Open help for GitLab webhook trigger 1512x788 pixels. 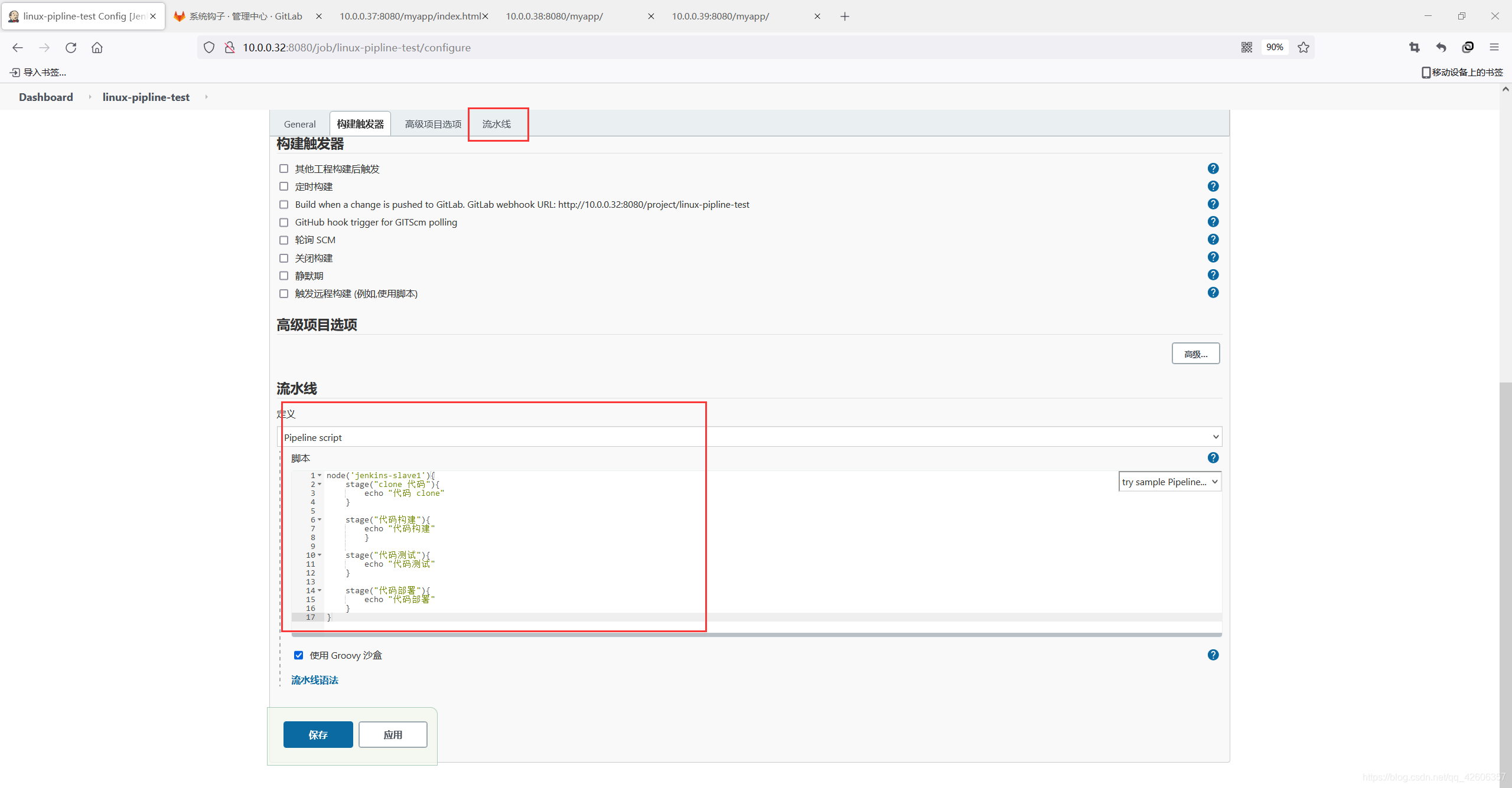(x=1213, y=204)
